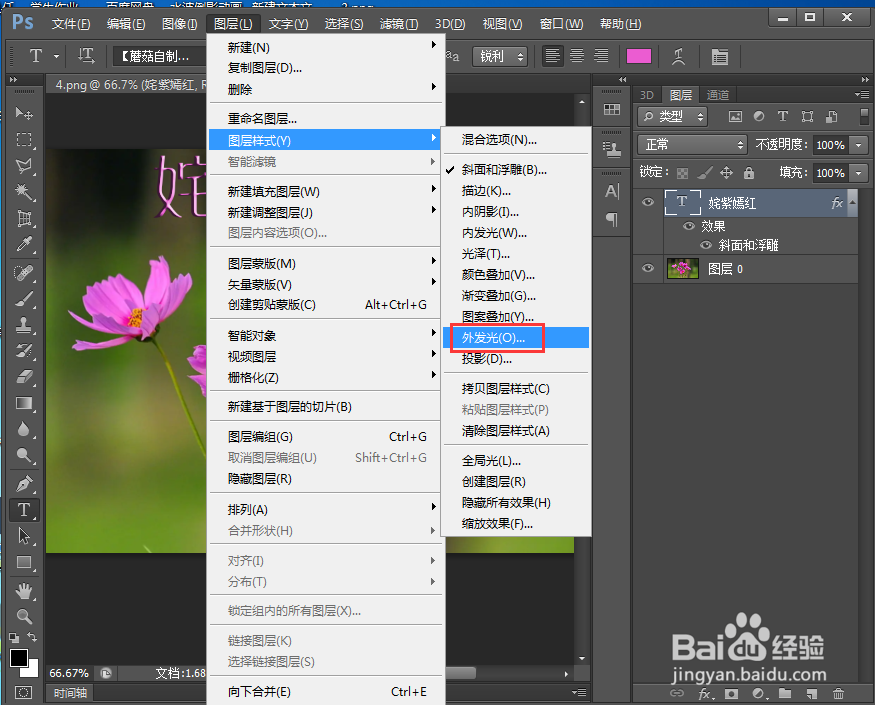Select the Move tool
This screenshot has height=705, width=875.
pyautogui.click(x=23, y=114)
